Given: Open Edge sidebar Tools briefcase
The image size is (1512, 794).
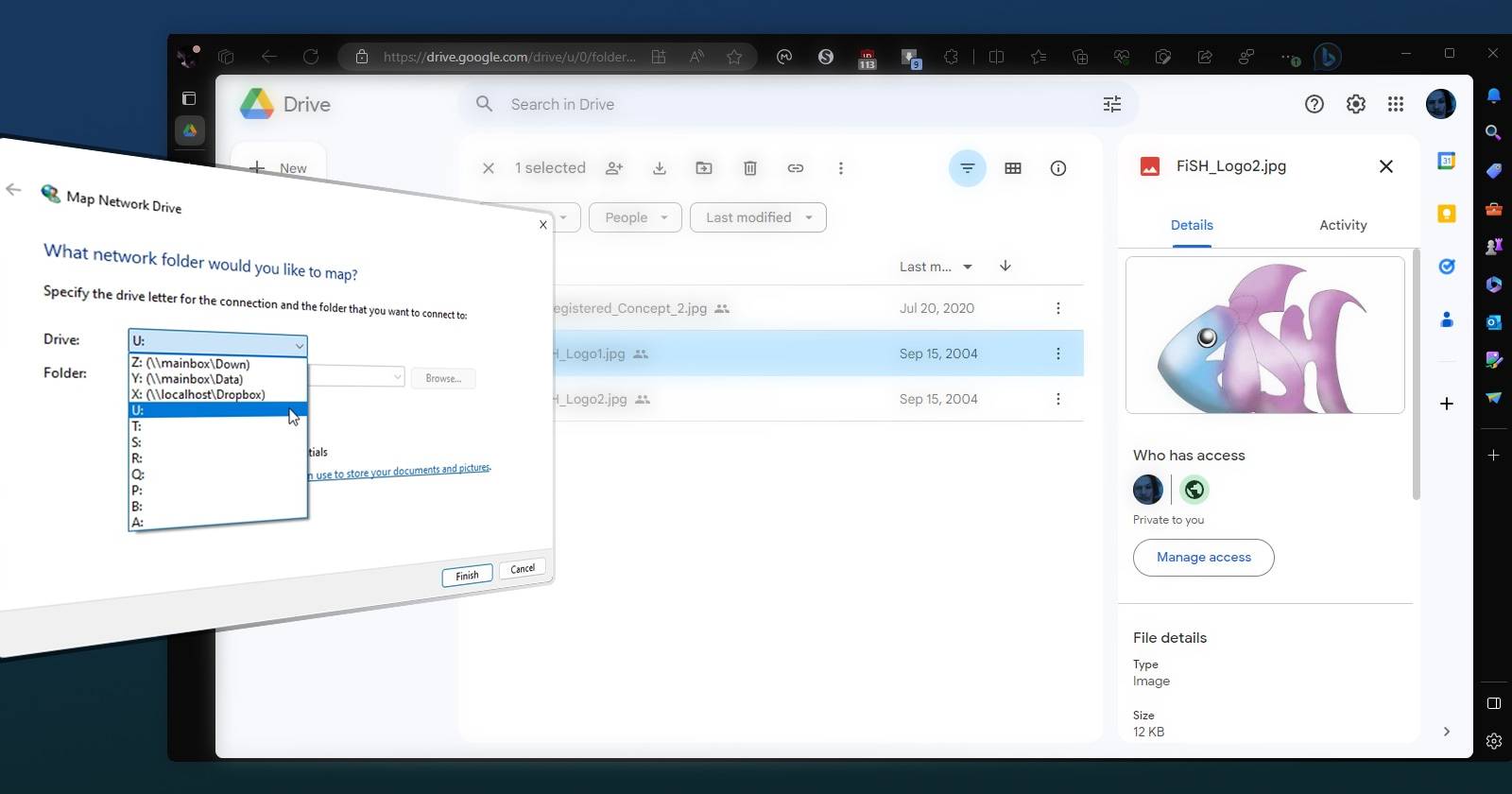Looking at the screenshot, I should pos(1494,209).
